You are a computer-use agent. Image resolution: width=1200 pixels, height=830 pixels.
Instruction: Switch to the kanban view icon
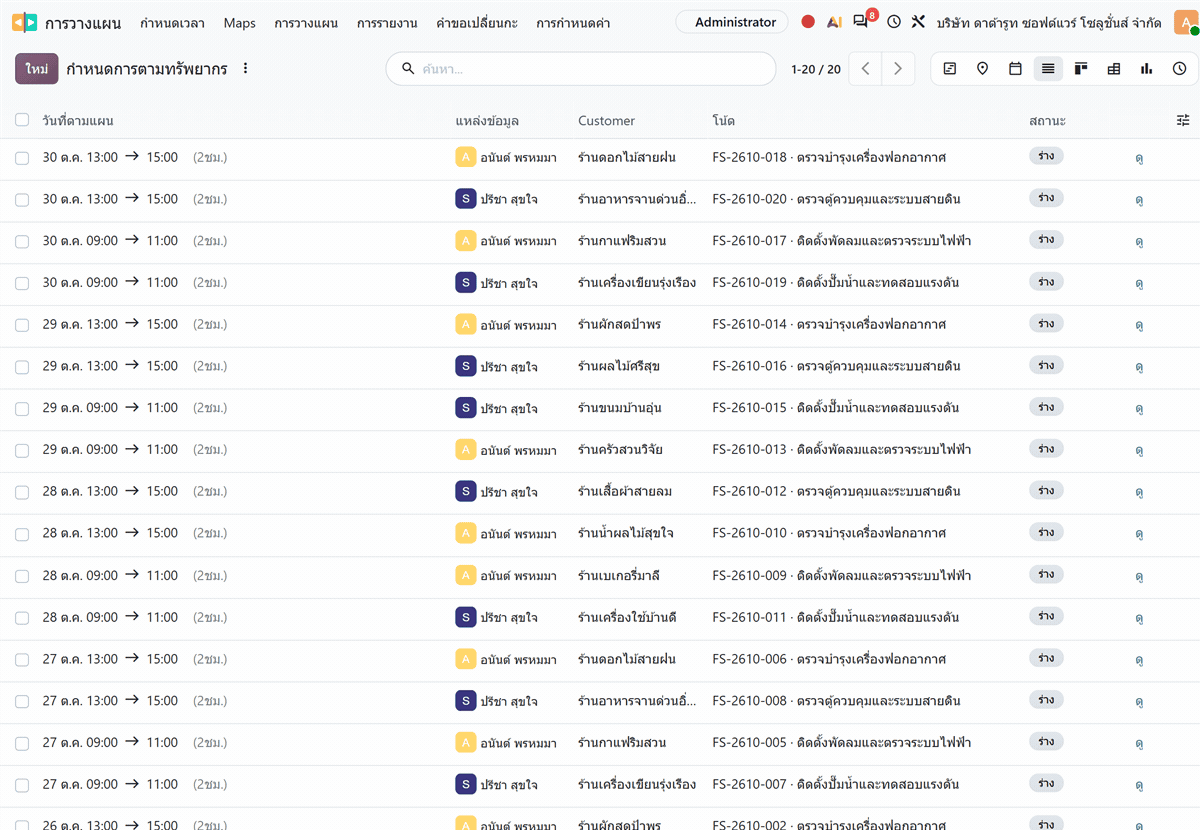tap(1081, 69)
